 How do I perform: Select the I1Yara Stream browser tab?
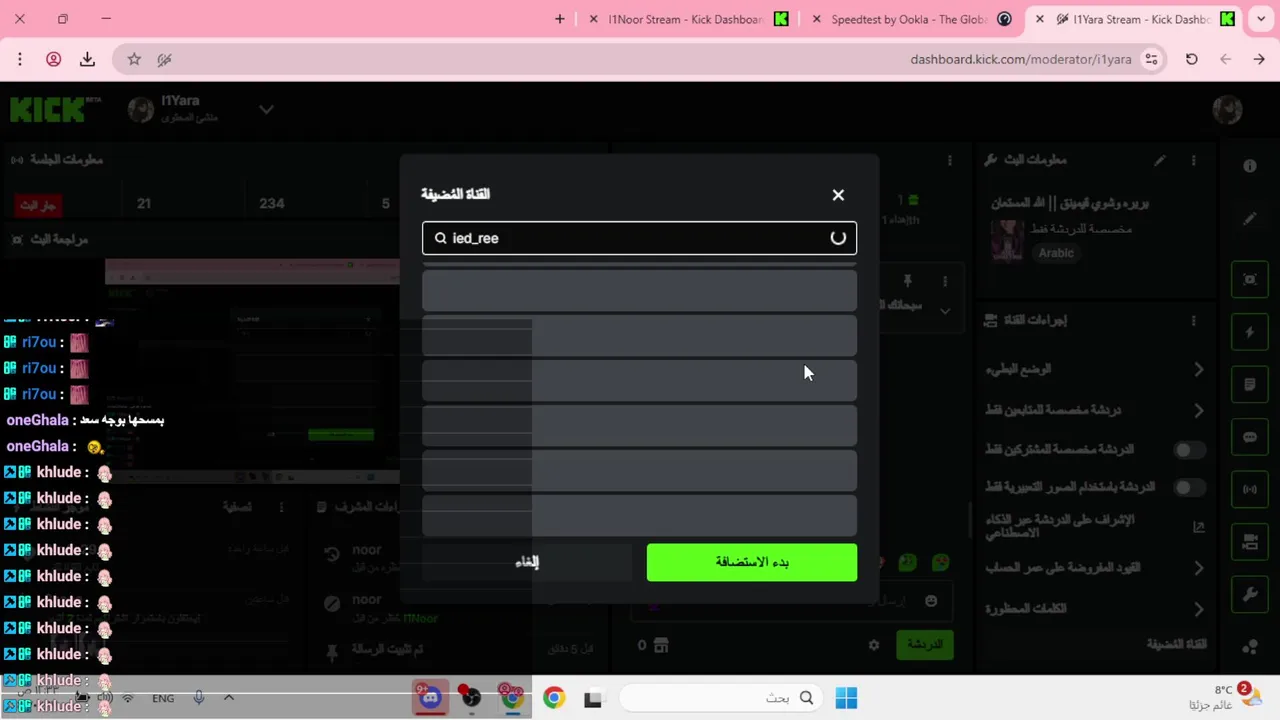click(x=1134, y=19)
